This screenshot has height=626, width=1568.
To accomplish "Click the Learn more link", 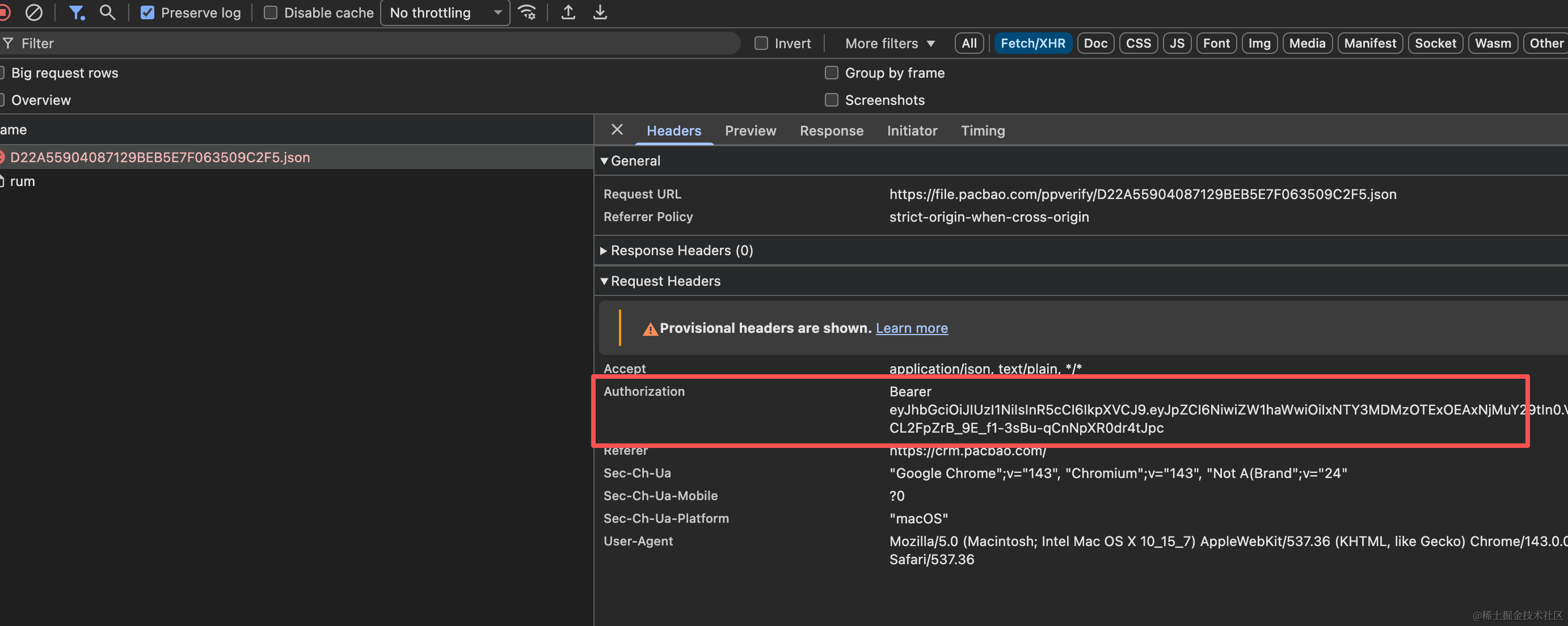I will coord(911,328).
